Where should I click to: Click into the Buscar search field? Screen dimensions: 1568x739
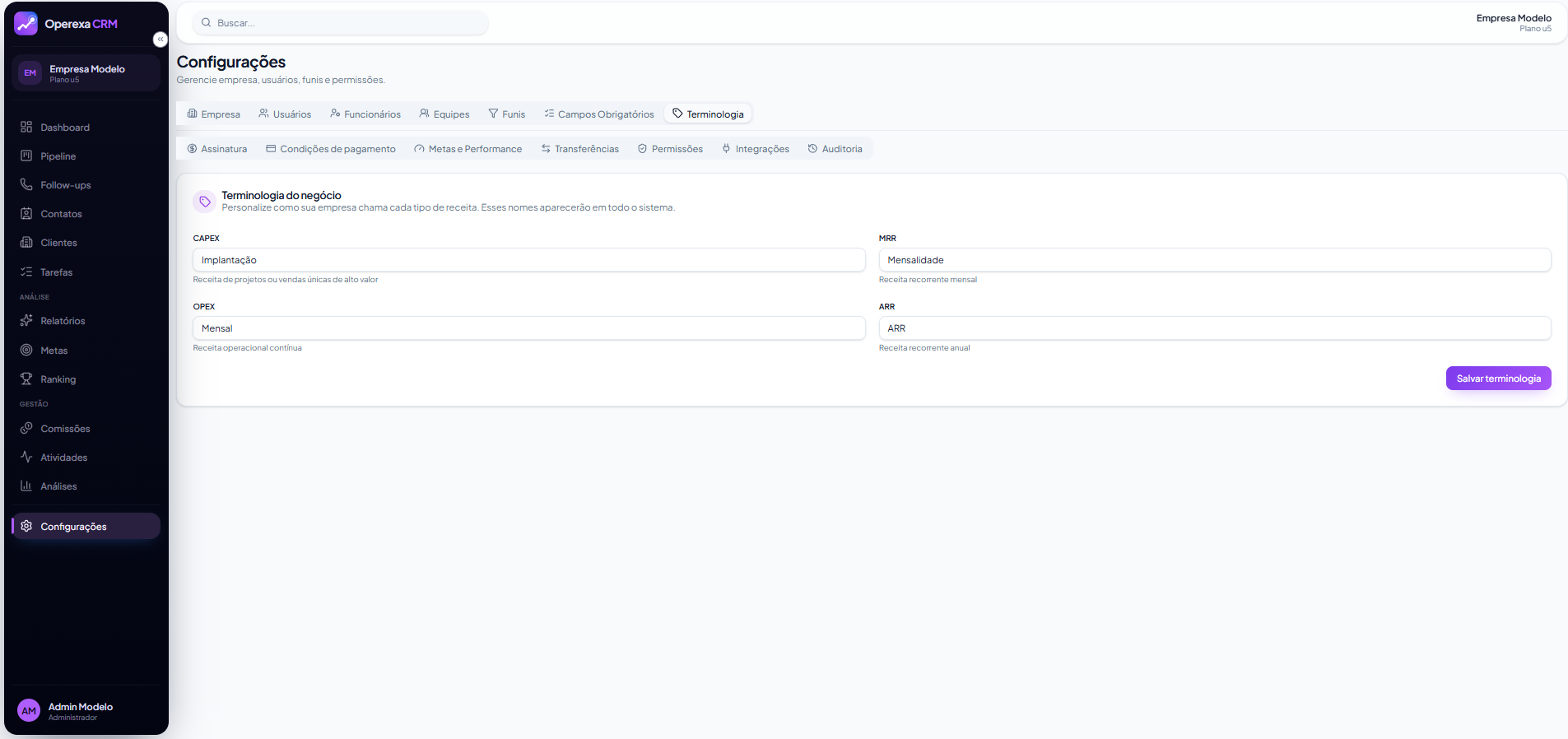340,23
